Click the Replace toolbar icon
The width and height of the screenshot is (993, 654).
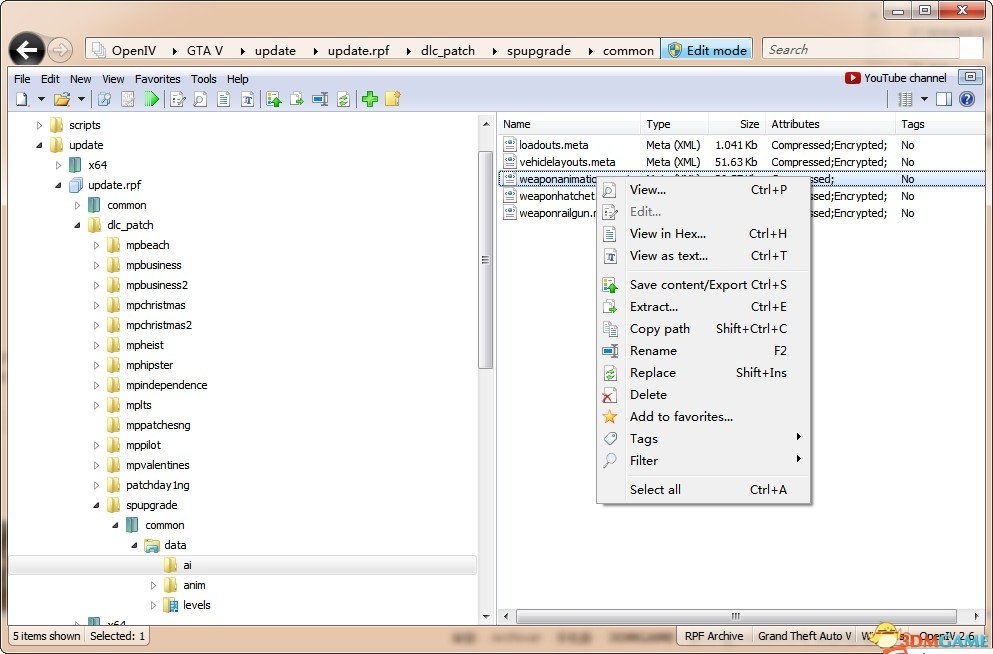coord(343,99)
